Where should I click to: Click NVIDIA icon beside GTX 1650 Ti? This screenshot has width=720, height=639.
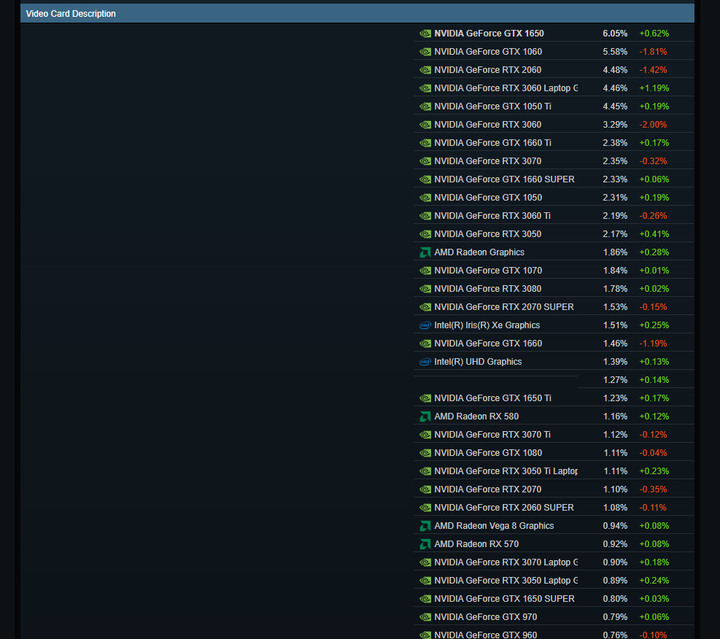pos(425,398)
